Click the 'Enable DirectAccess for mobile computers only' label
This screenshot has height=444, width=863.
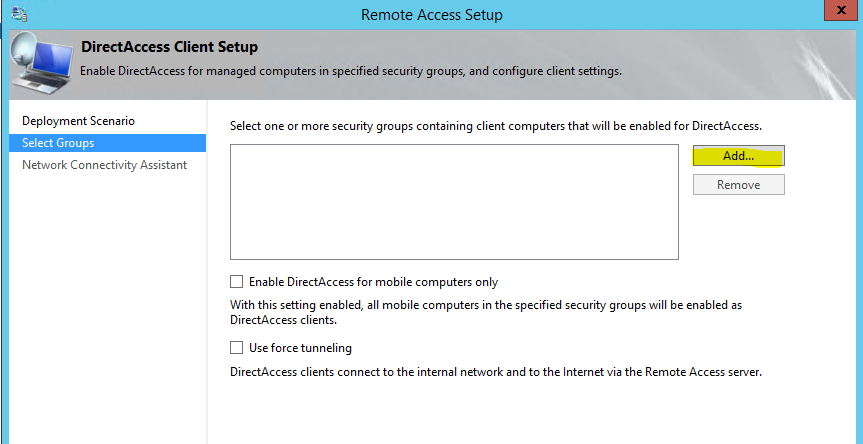[373, 282]
